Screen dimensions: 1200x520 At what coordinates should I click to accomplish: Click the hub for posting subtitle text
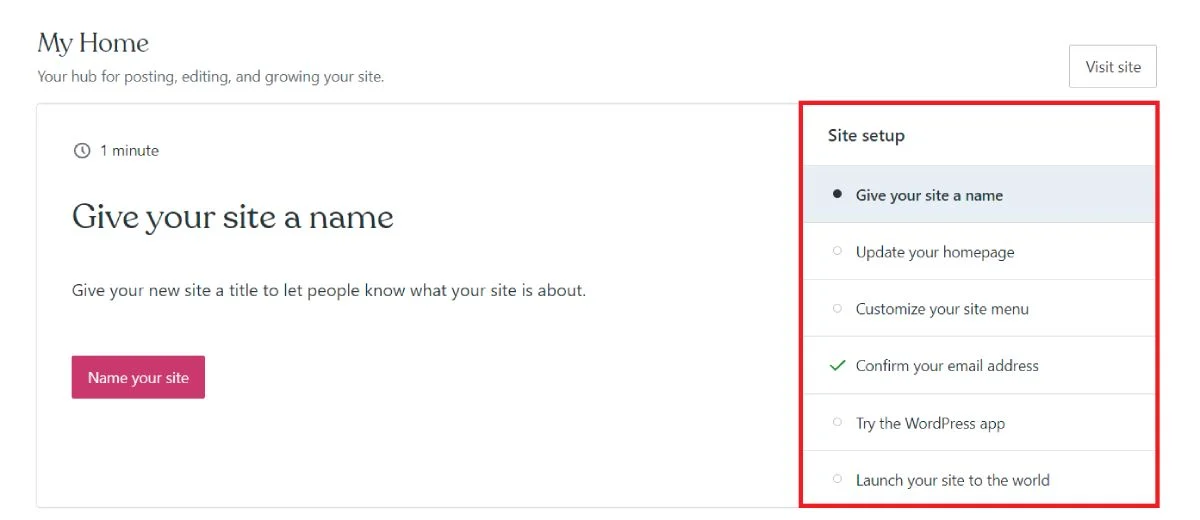tap(211, 76)
